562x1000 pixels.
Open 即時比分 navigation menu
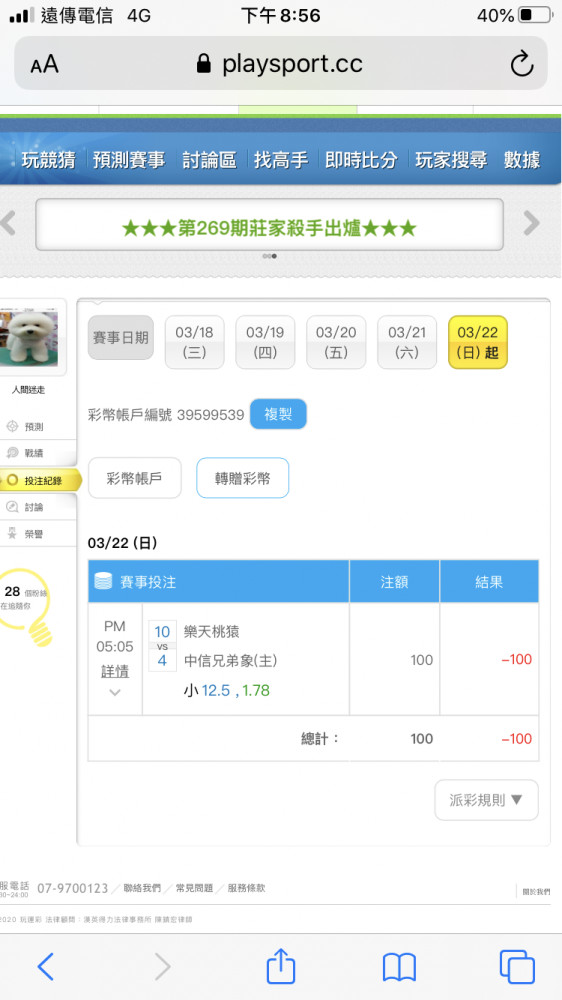coord(361,159)
